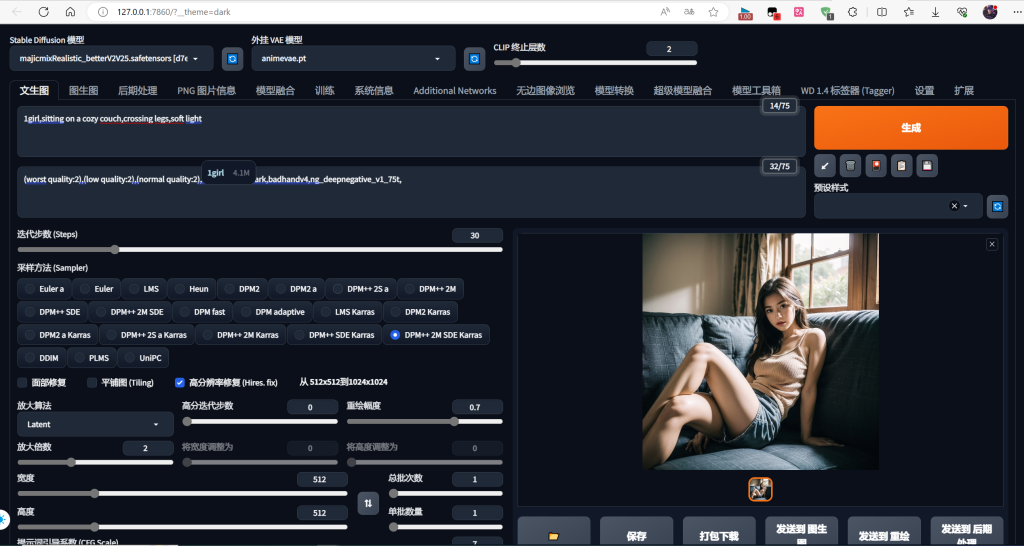
Task: Switch to the 图生图 tab
Action: (x=83, y=90)
